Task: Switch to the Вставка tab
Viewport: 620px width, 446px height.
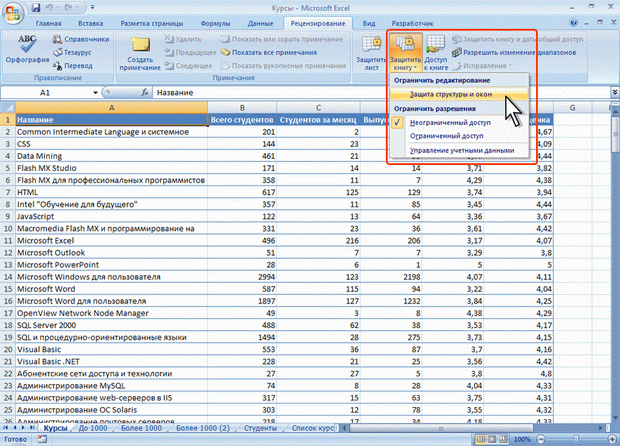Action: tap(91, 23)
